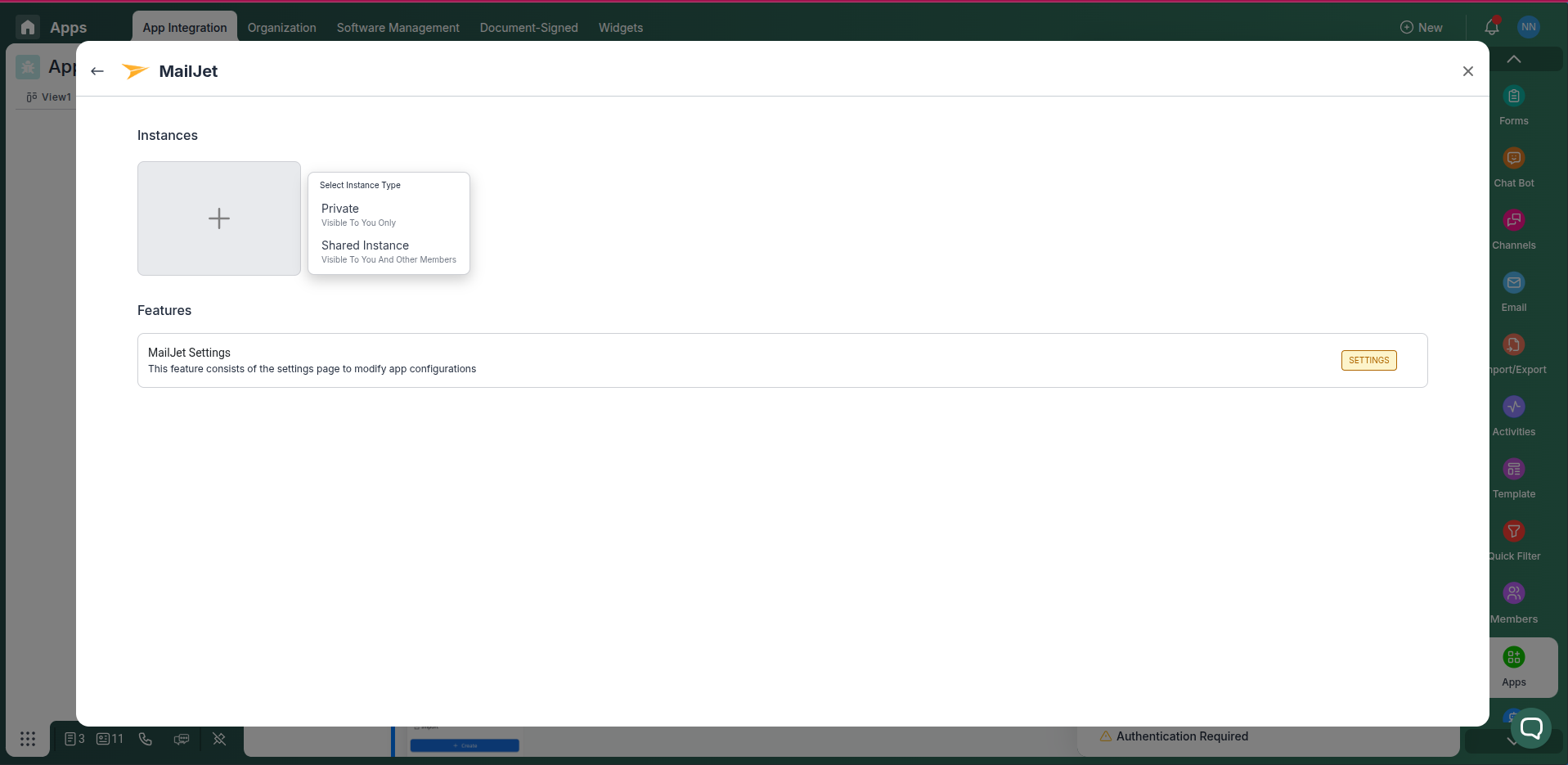Open the Software Management tab
Screen dimensions: 1568x765
[x=398, y=27]
